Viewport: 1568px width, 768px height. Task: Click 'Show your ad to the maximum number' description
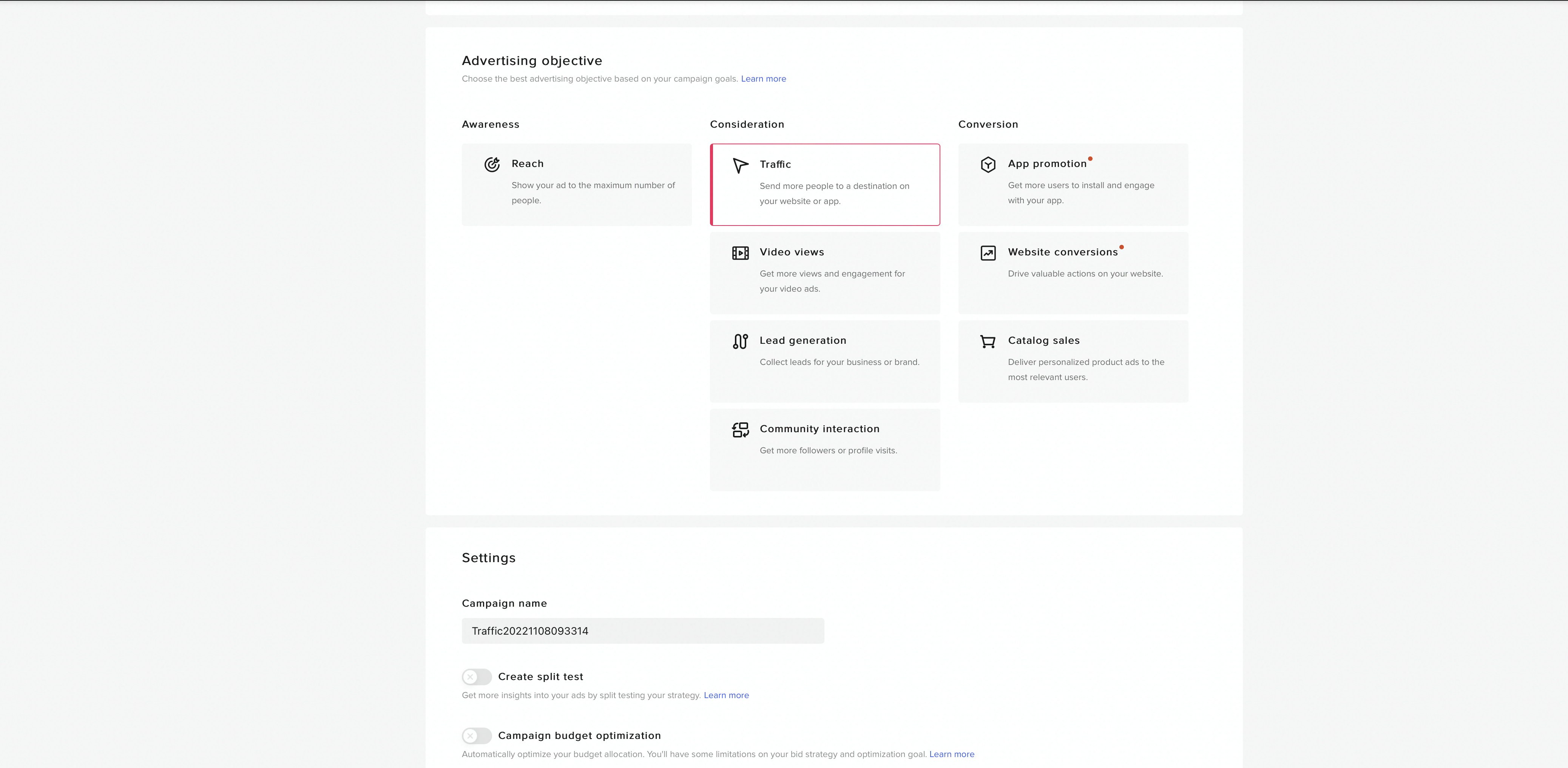pyautogui.click(x=593, y=192)
